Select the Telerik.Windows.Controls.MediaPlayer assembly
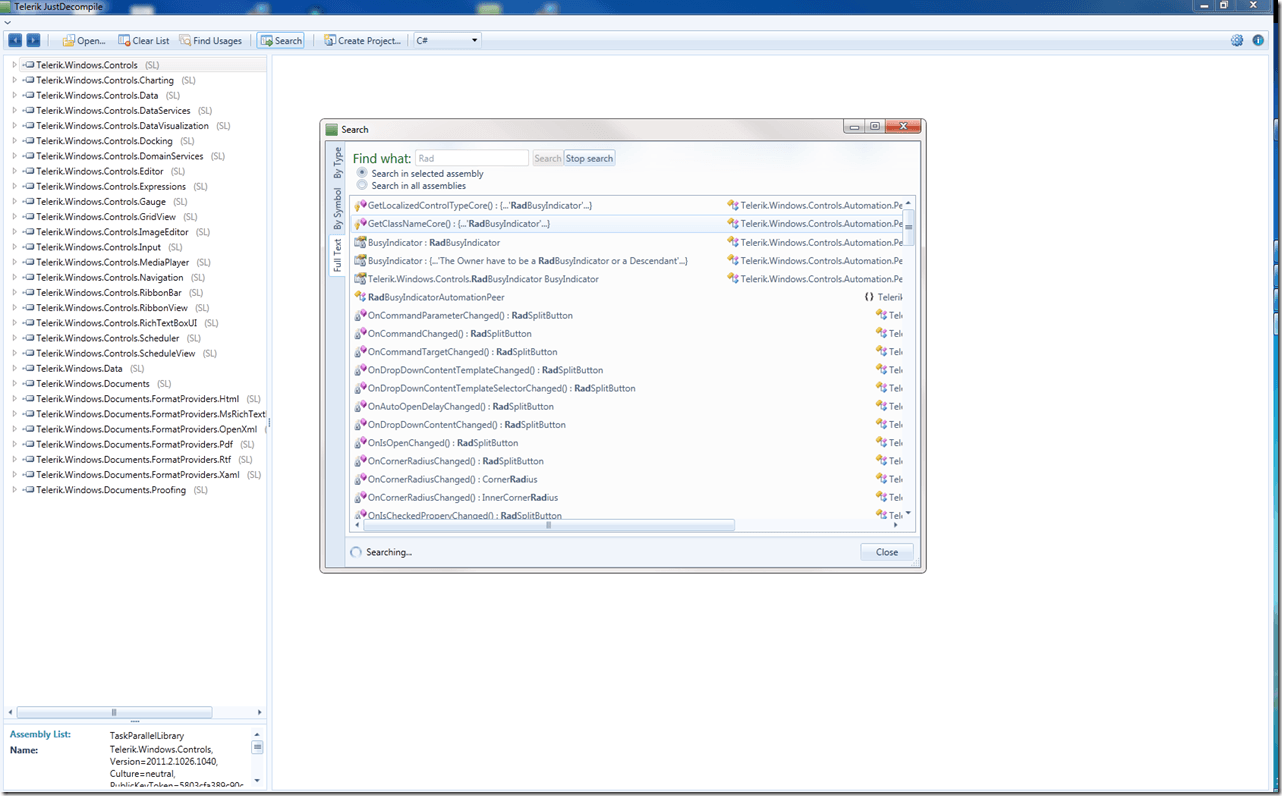This screenshot has height=796, width=1282. 112,262
